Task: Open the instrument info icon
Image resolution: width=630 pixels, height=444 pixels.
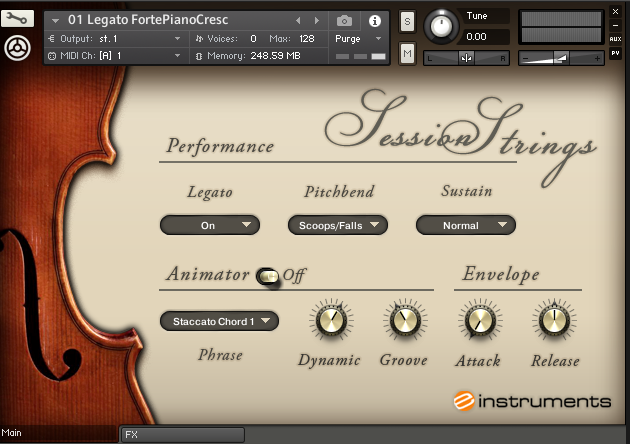Action: [x=375, y=20]
